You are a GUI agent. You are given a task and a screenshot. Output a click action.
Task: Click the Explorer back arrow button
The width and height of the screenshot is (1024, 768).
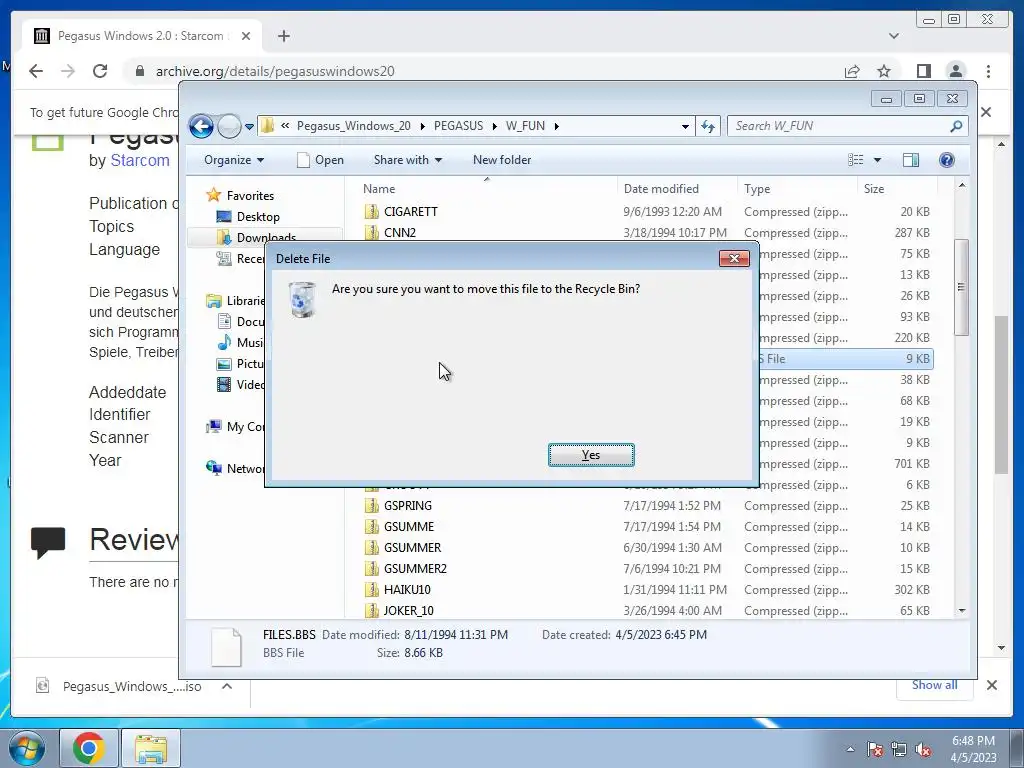201,126
